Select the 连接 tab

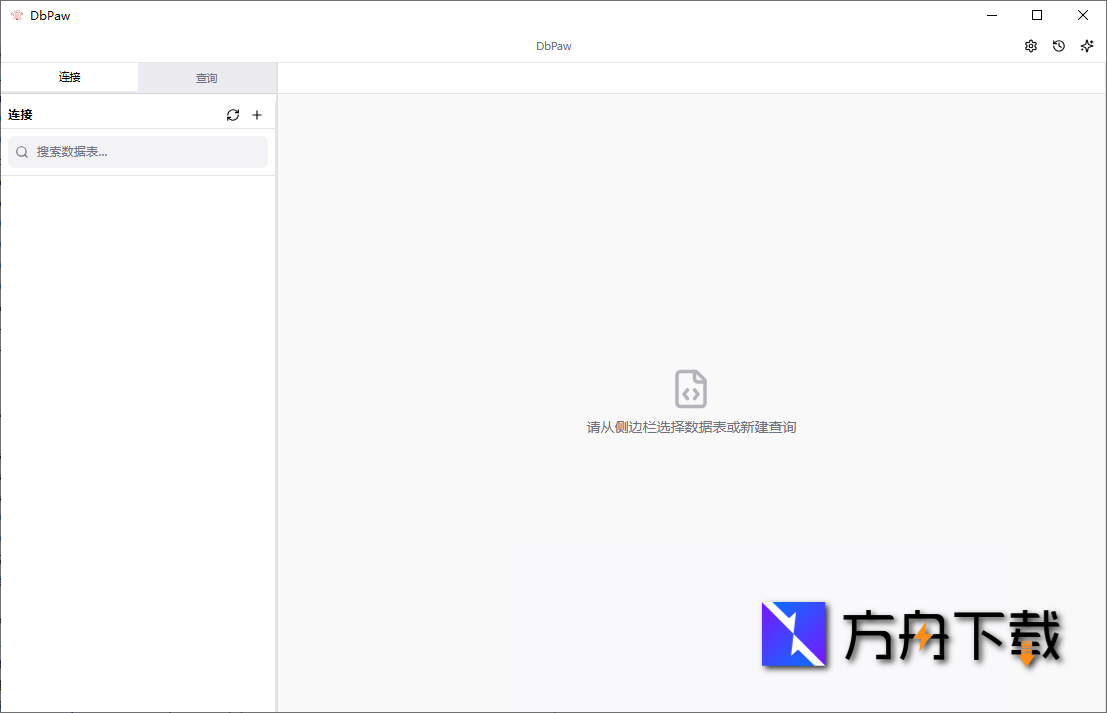pyautogui.click(x=69, y=77)
